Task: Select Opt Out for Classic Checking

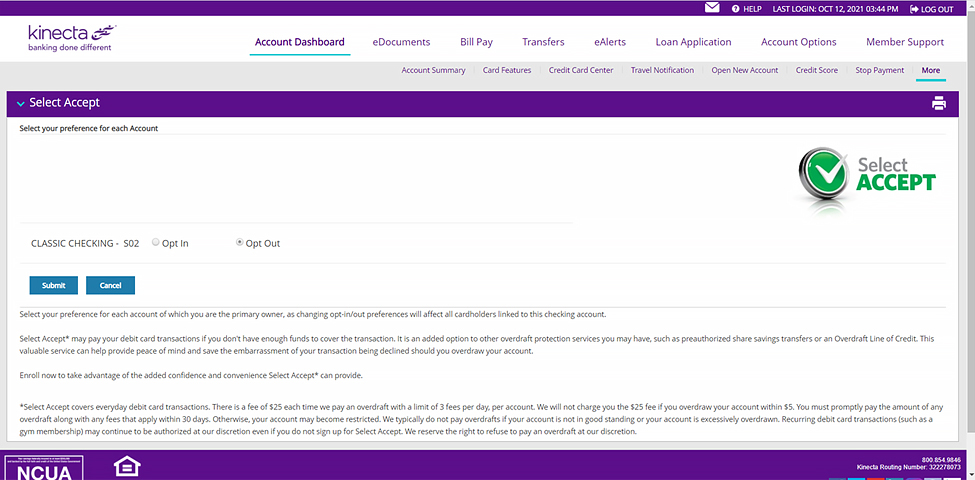Action: [x=240, y=242]
